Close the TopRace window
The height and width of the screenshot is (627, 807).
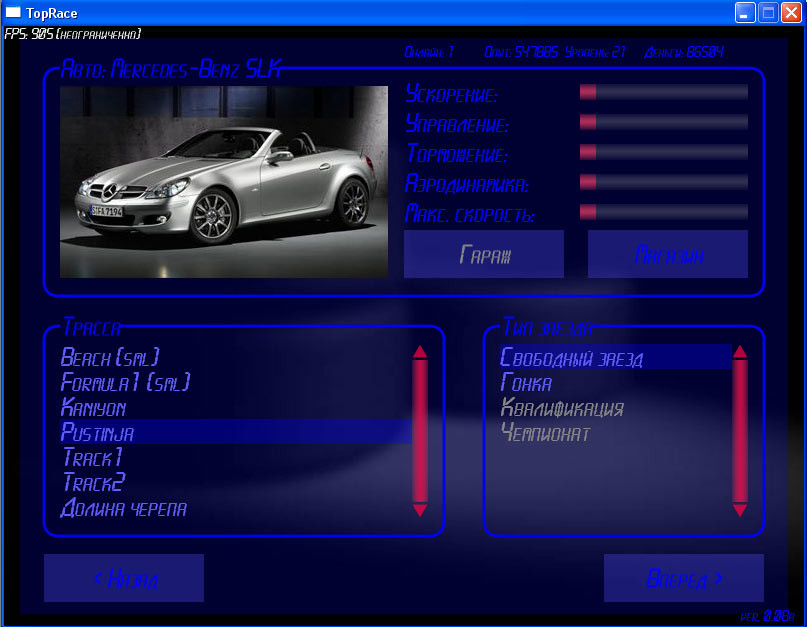(x=791, y=13)
